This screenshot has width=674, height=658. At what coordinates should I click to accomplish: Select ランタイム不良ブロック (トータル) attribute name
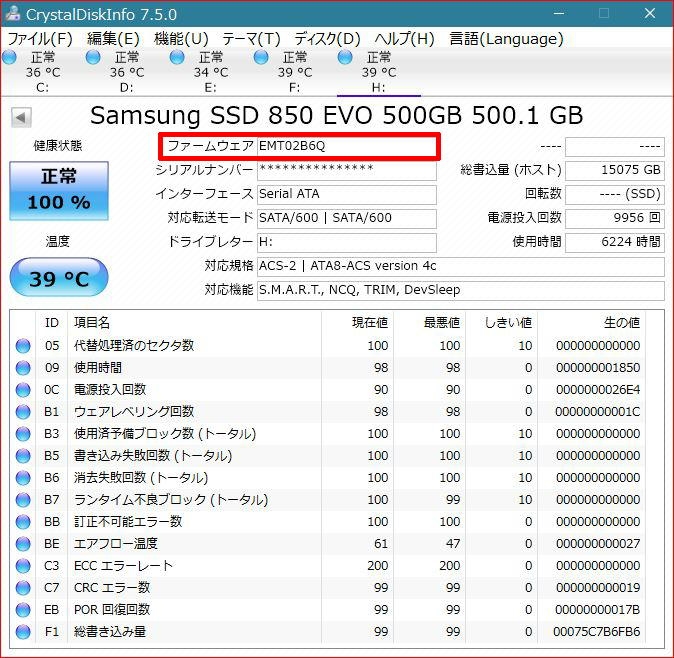point(171,500)
